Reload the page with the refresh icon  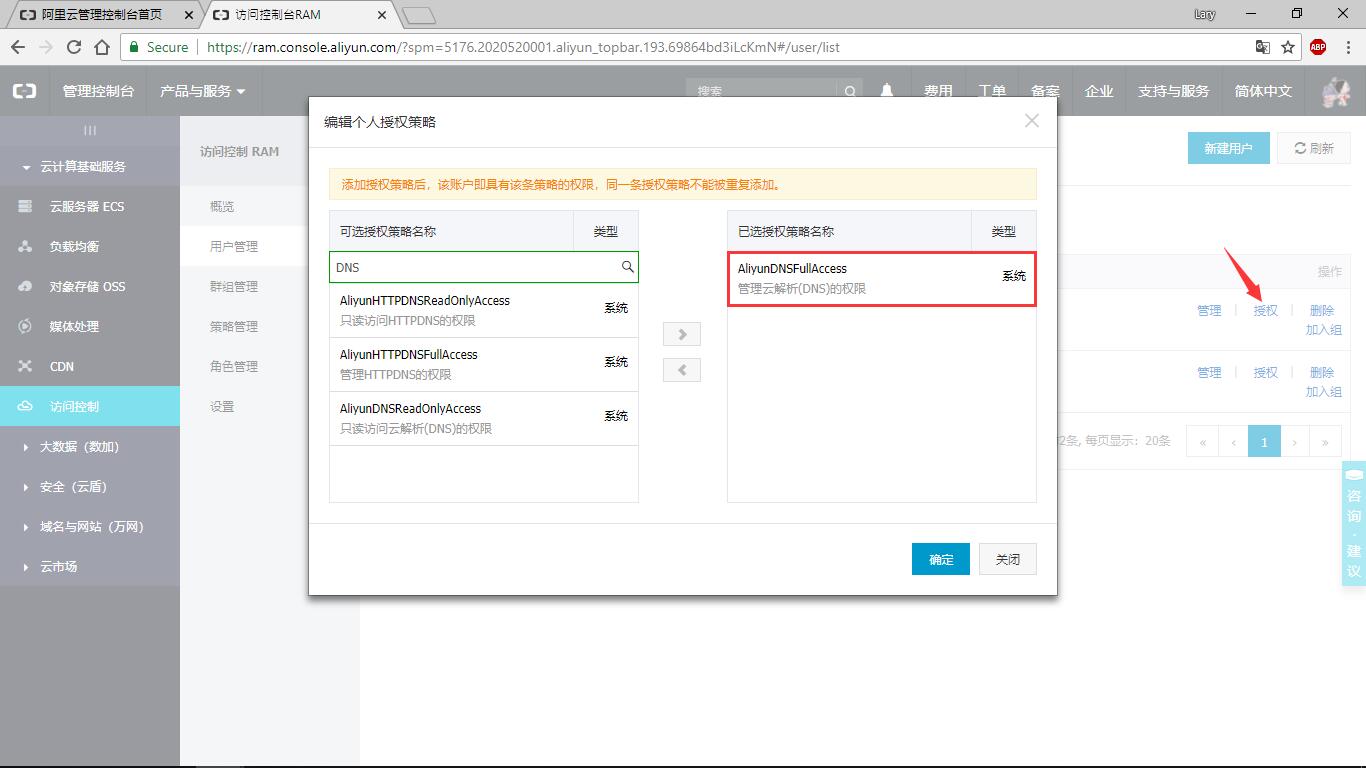[x=74, y=47]
